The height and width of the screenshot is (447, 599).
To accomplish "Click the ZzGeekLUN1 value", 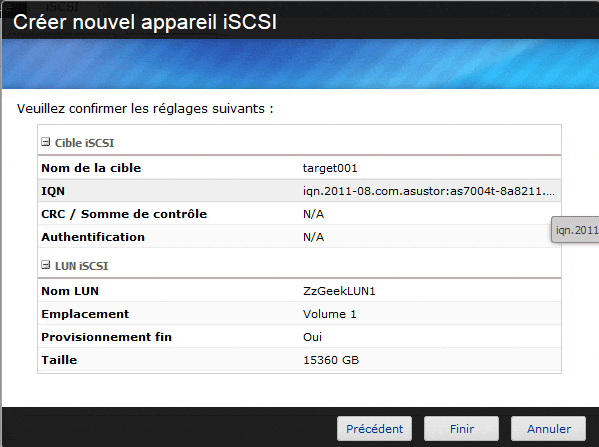I will [x=339, y=291].
